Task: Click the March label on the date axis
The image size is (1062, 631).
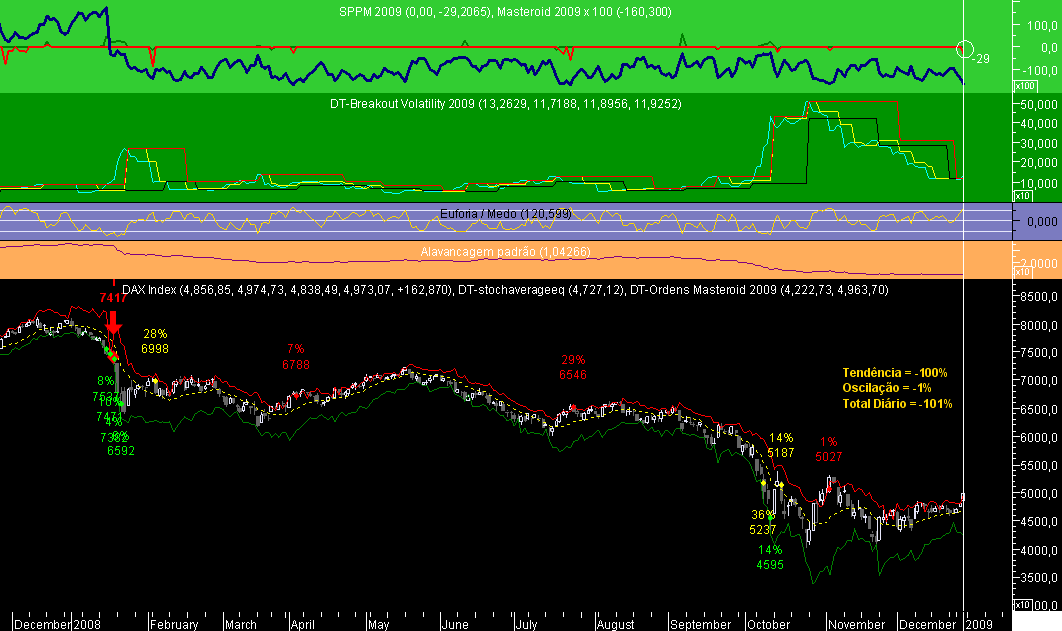Action: click(240, 624)
